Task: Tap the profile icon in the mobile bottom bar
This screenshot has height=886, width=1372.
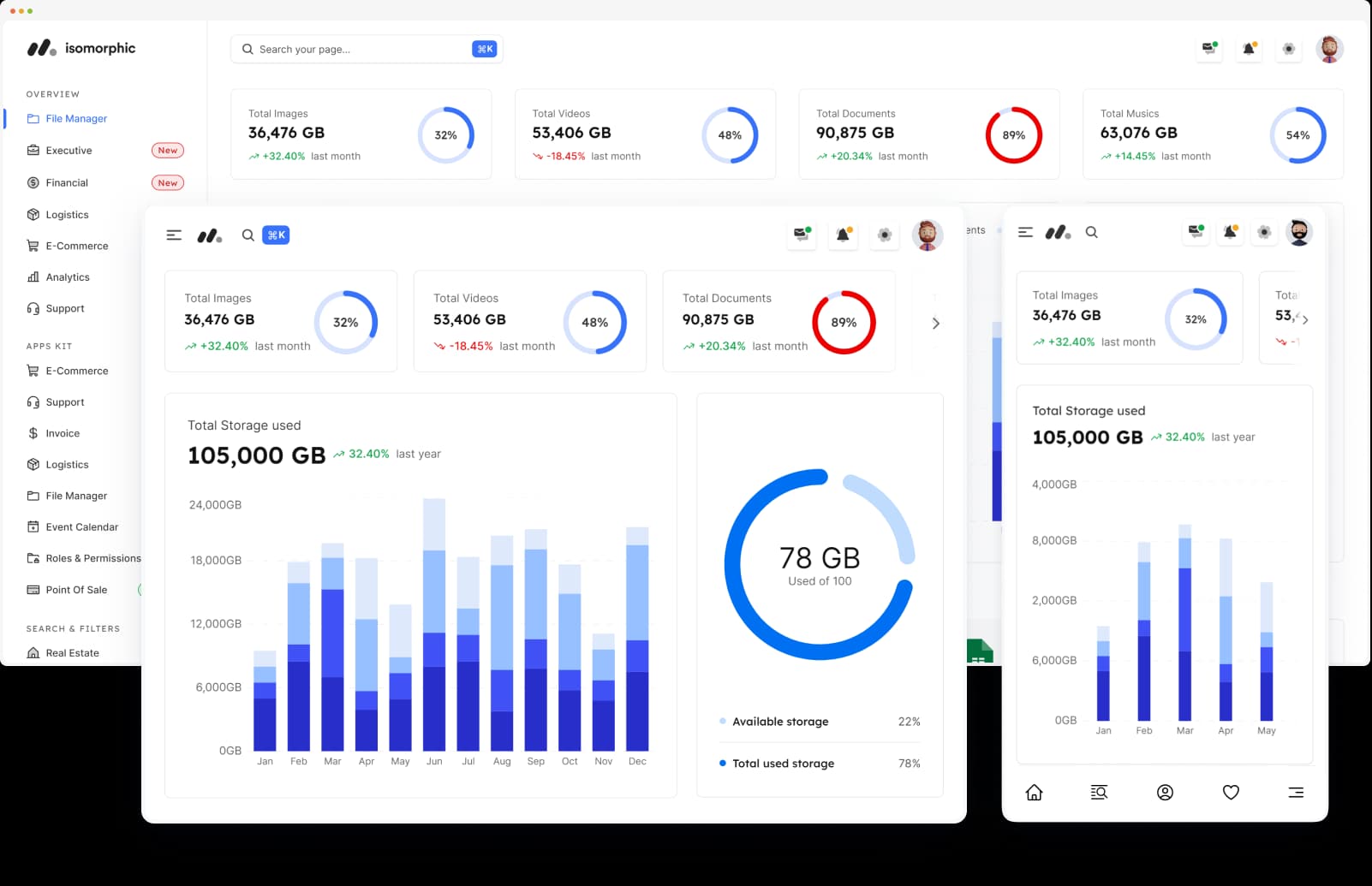Action: [1165, 793]
